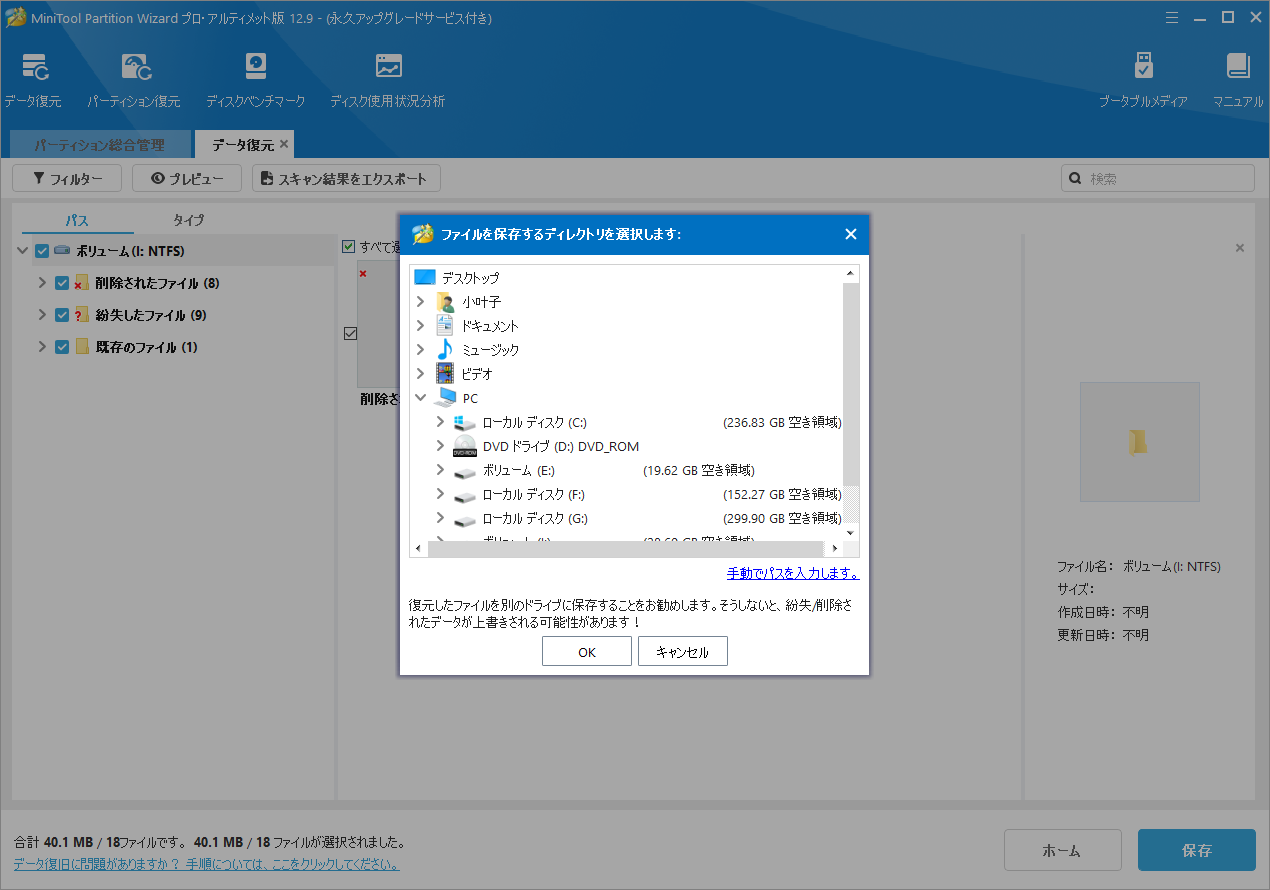The image size is (1270, 890).
Task: Confirm with the OK button
Action: [587, 652]
